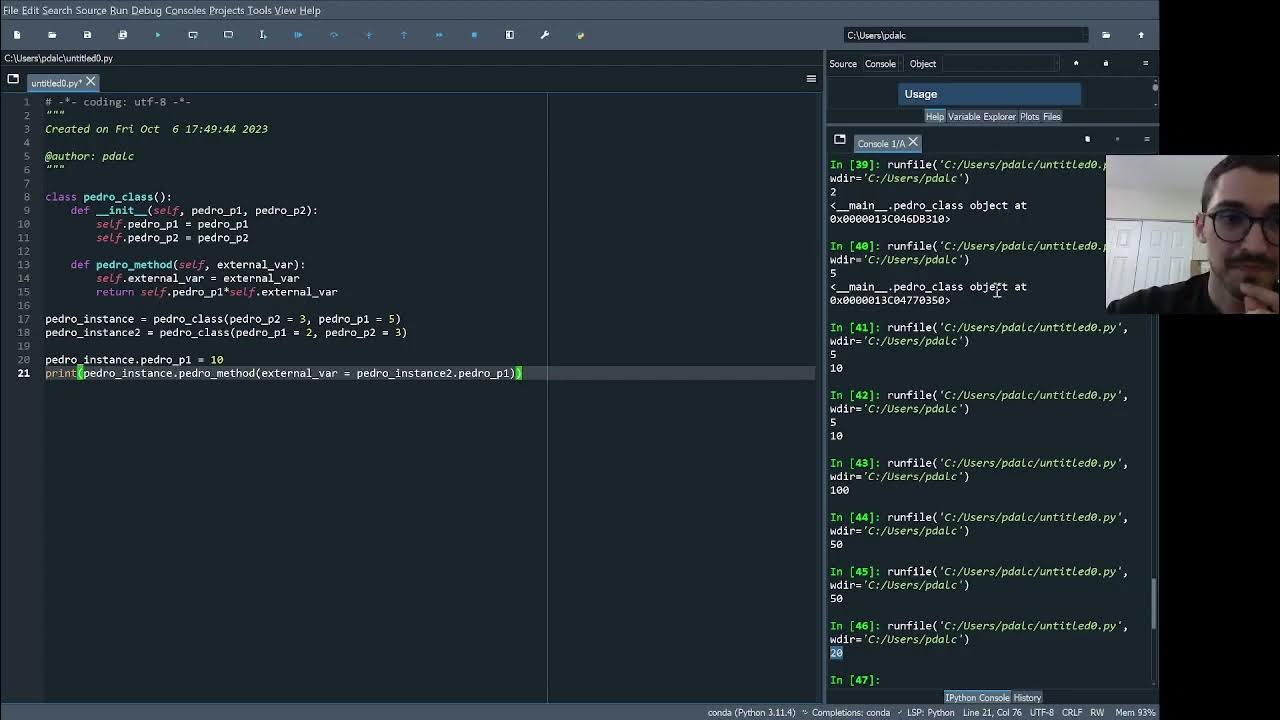Click CRLF line ending indicator
Image resolution: width=1280 pixels, height=720 pixels.
coord(1071,712)
